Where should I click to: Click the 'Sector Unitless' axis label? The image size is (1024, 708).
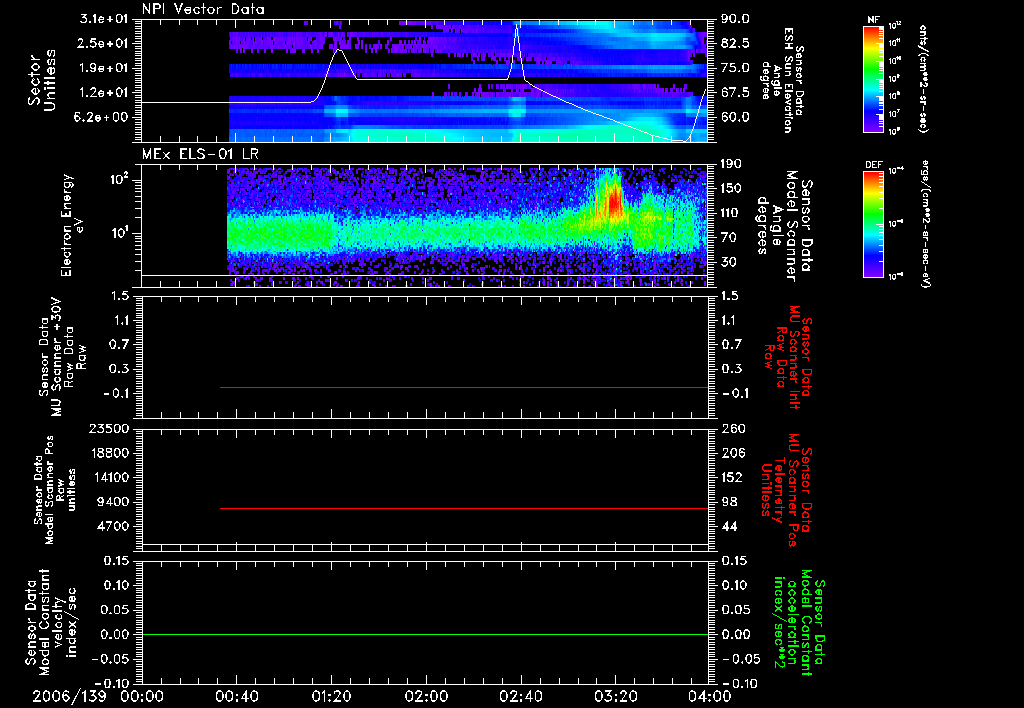click(42, 80)
